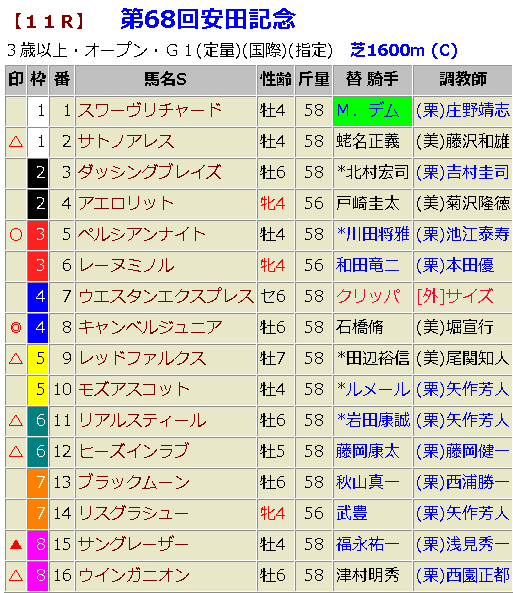Click the 調教師 column header
The width and height of the screenshot is (513, 593).
[x=463, y=80]
